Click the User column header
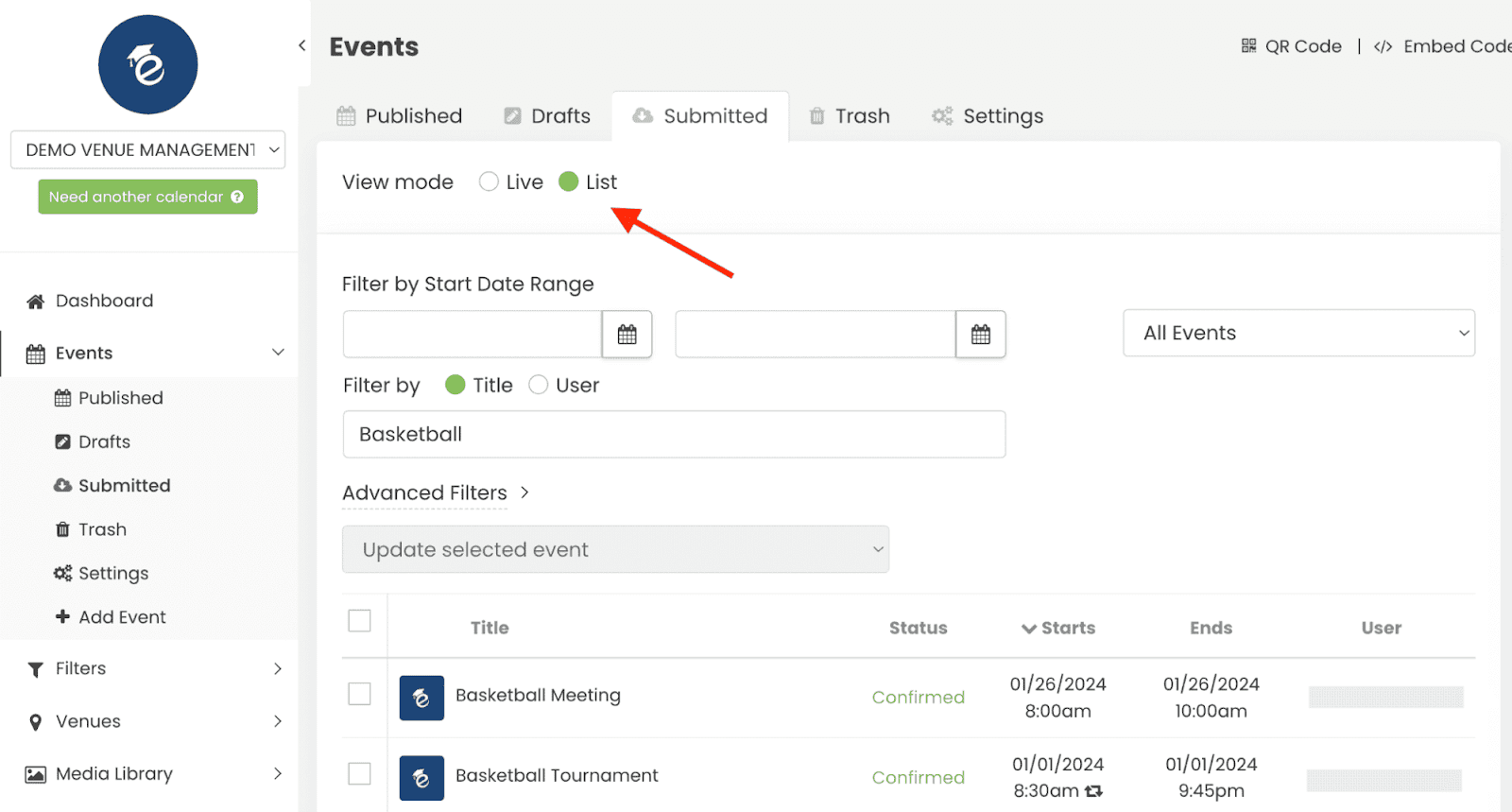Screen dimensions: 1512x812 coord(1381,628)
